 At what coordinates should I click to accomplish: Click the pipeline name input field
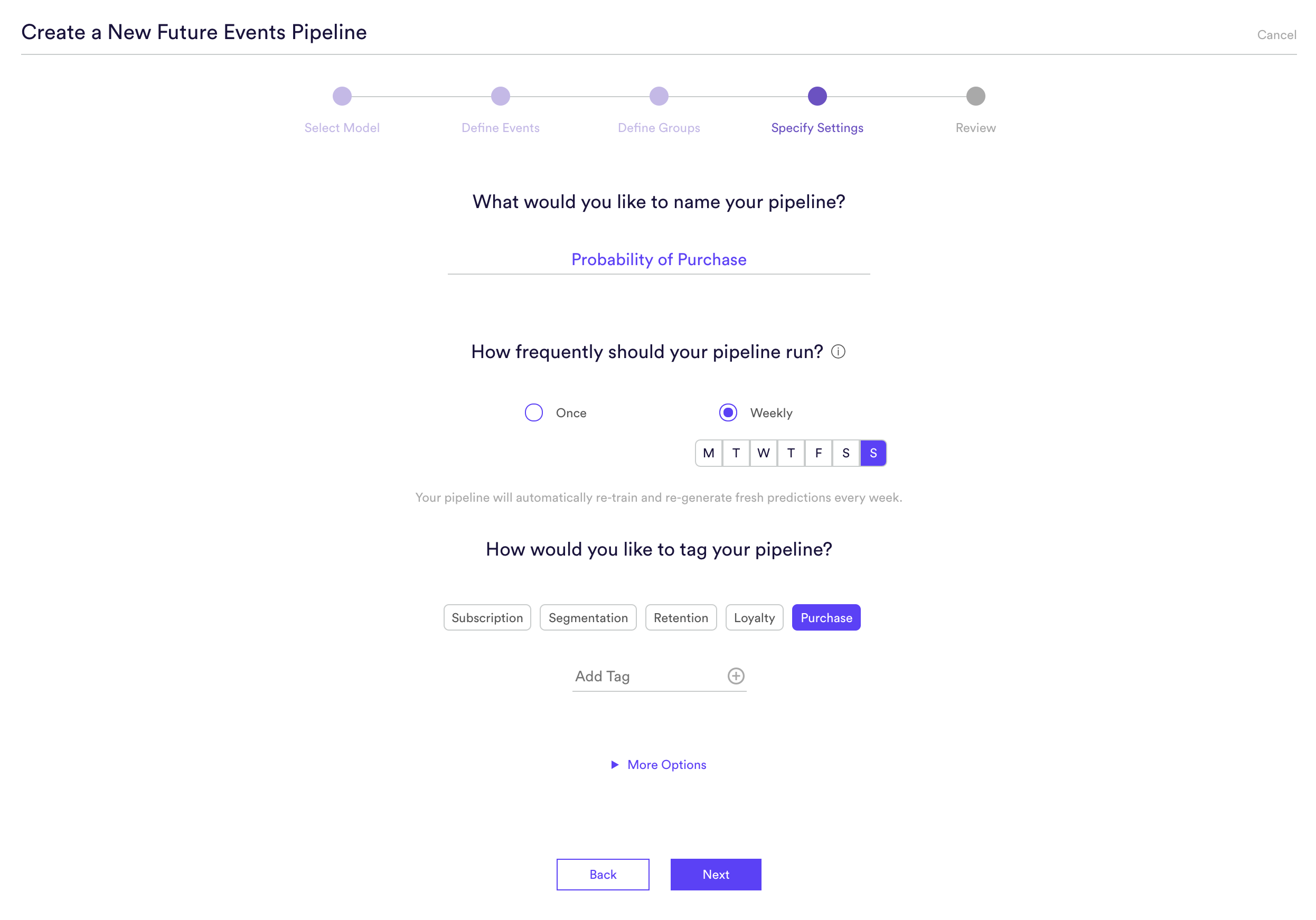(x=659, y=260)
